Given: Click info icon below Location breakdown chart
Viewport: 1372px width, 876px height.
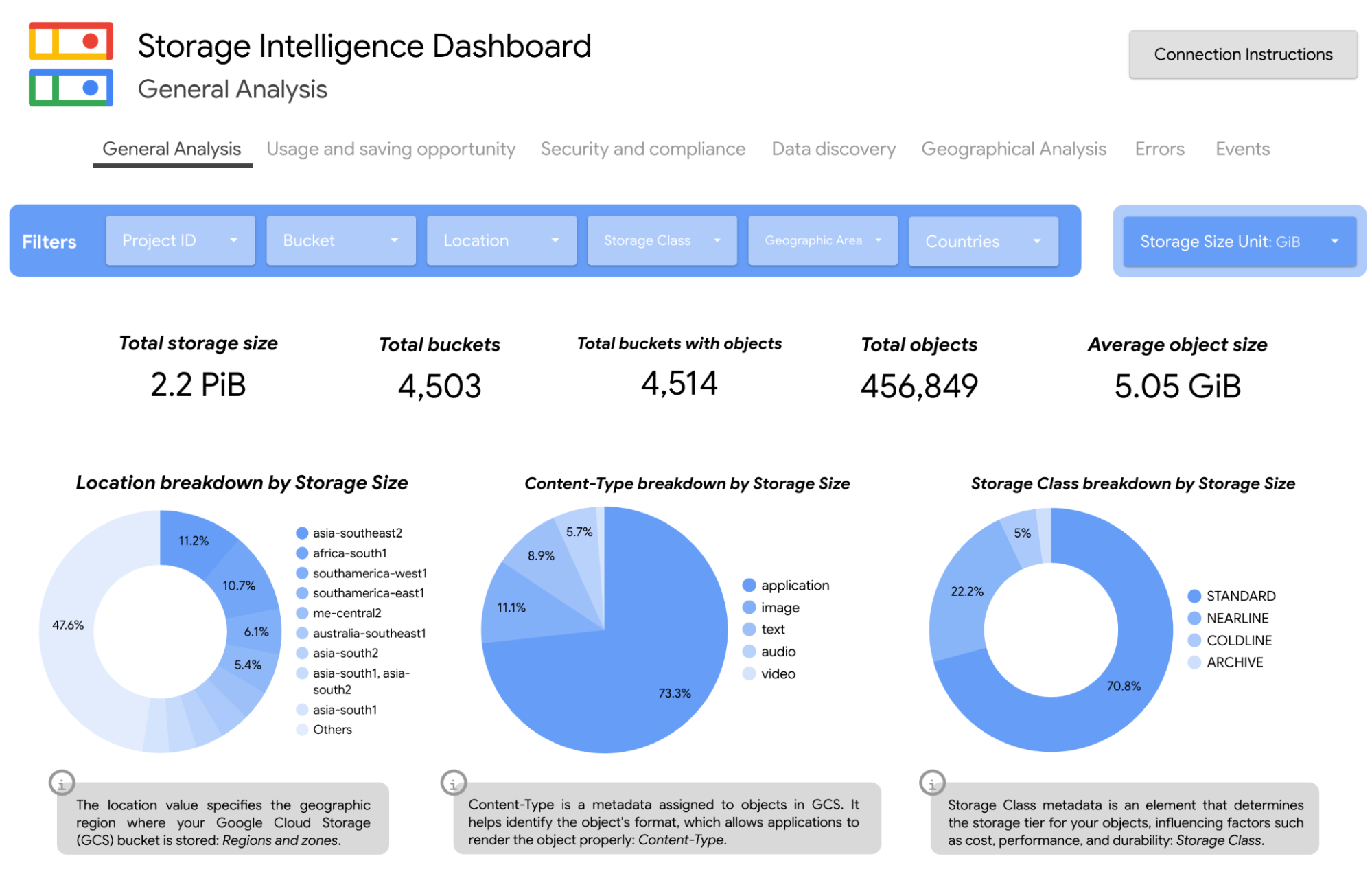Looking at the screenshot, I should [62, 783].
